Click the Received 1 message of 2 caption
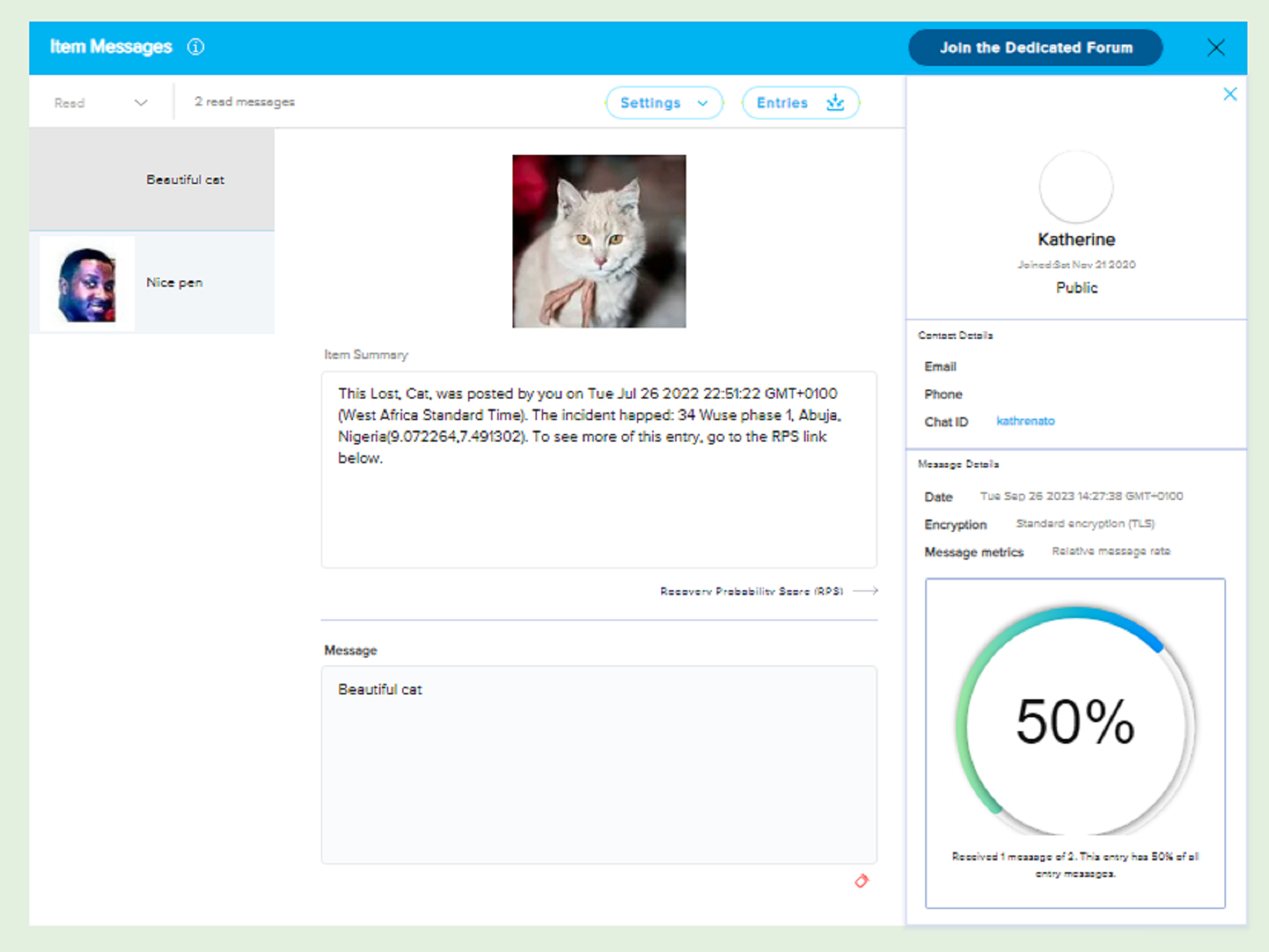The width and height of the screenshot is (1269, 952). pyautogui.click(x=1075, y=865)
